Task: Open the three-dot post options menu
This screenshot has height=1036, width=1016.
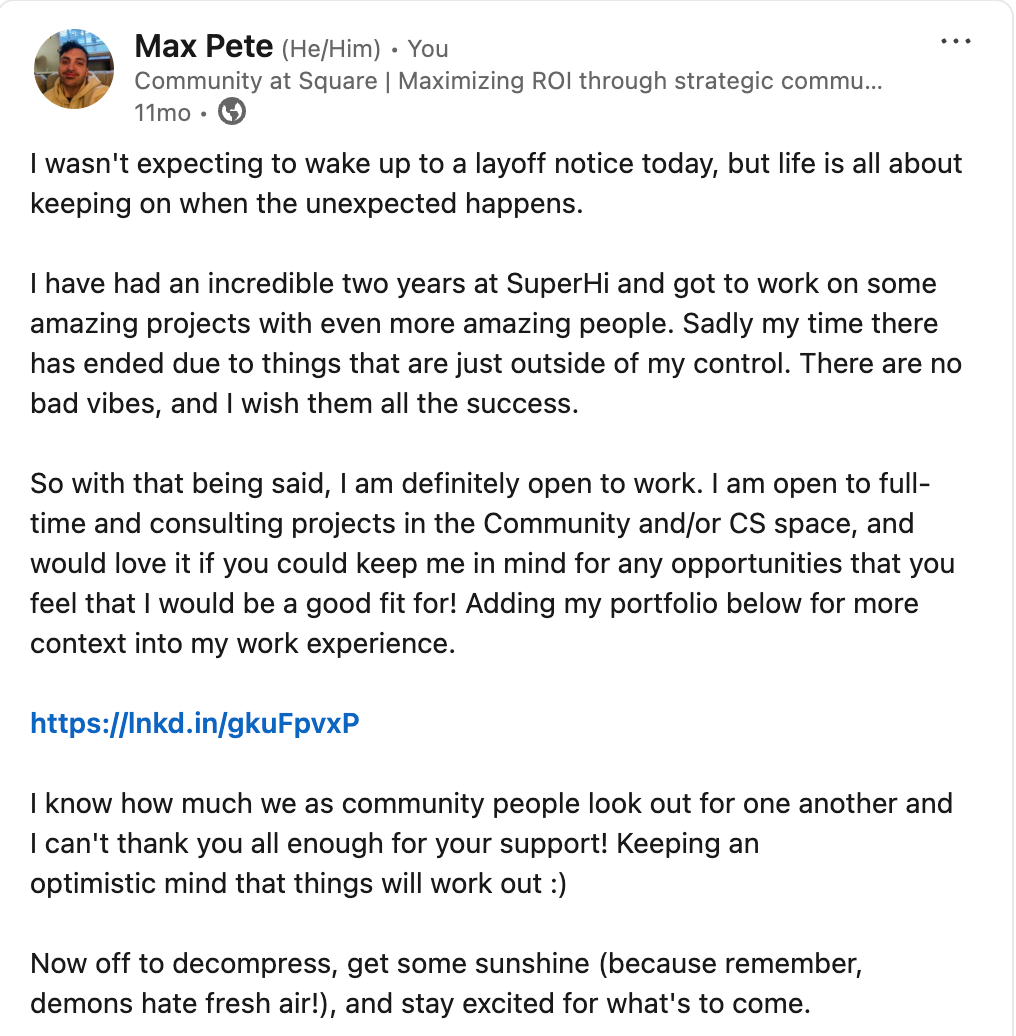Action: pos(955,41)
